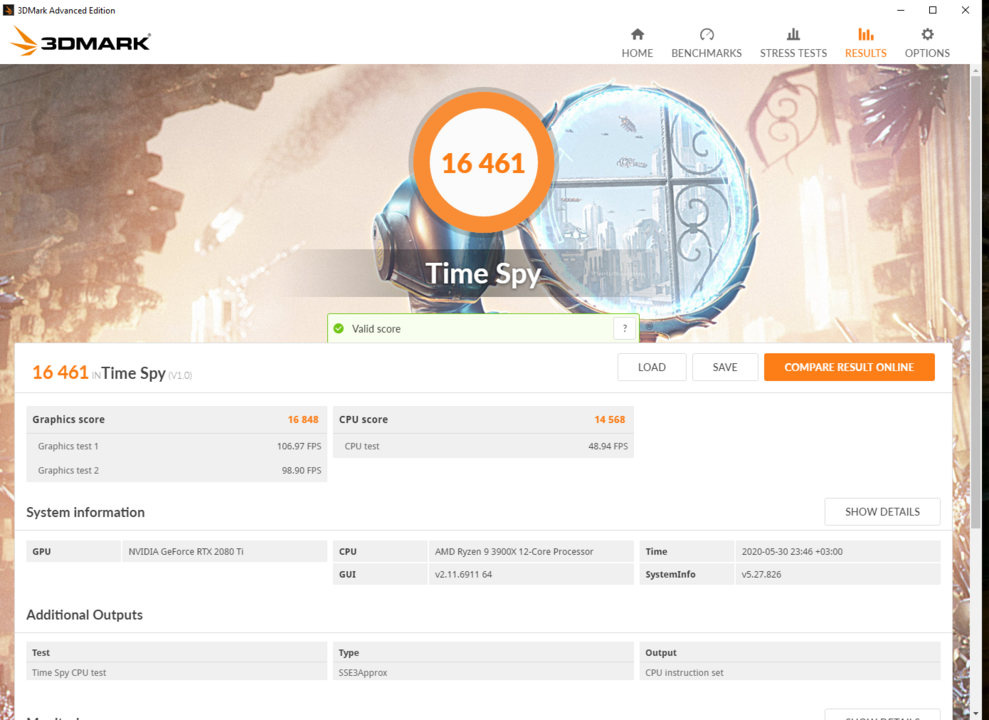Click the LOAD button

(x=652, y=367)
